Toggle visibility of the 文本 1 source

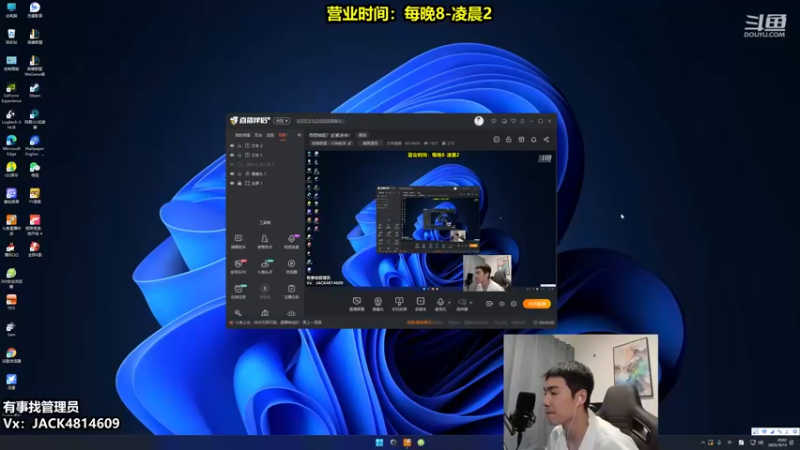(x=232, y=155)
